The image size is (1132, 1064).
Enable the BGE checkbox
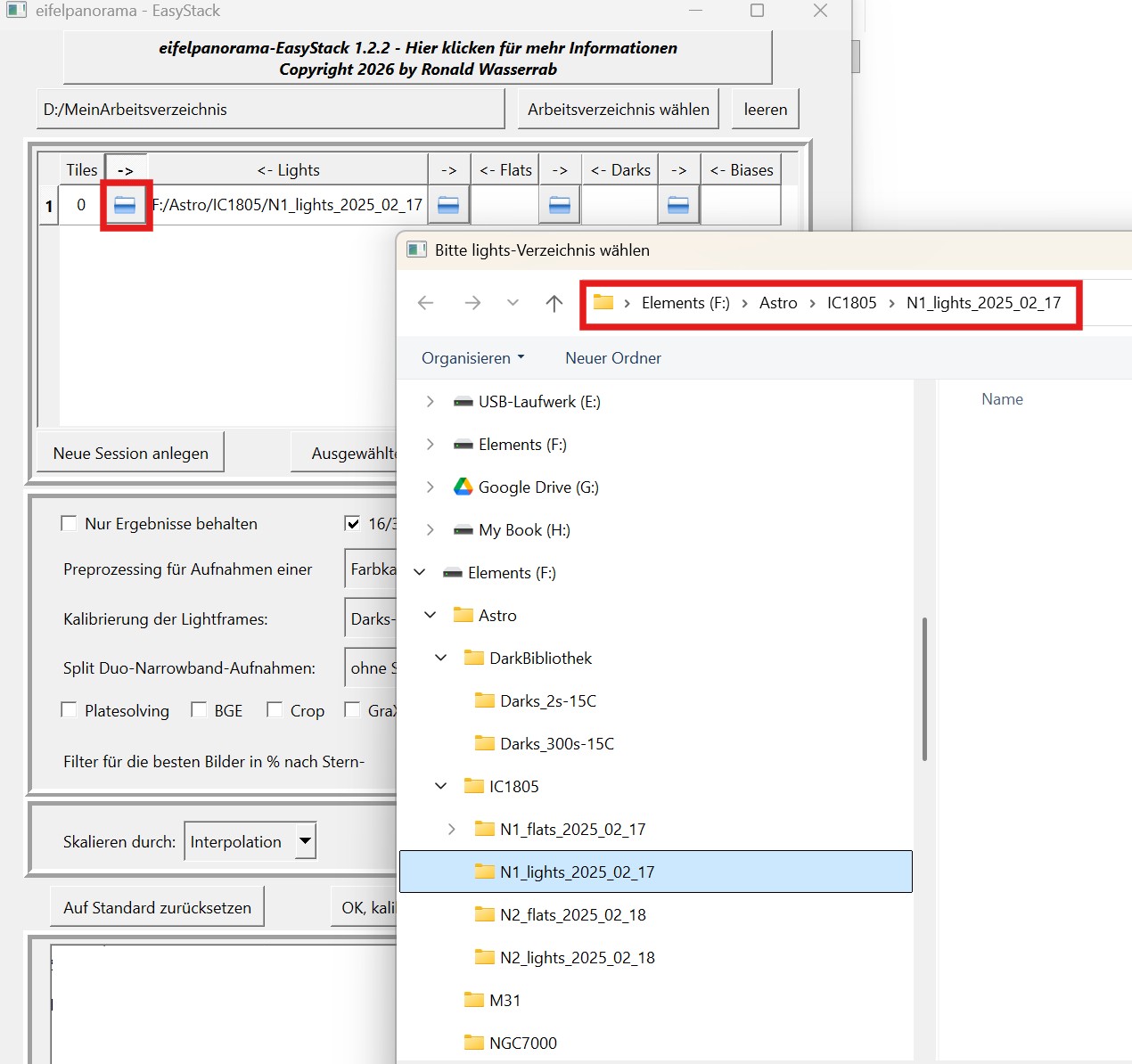click(x=199, y=710)
